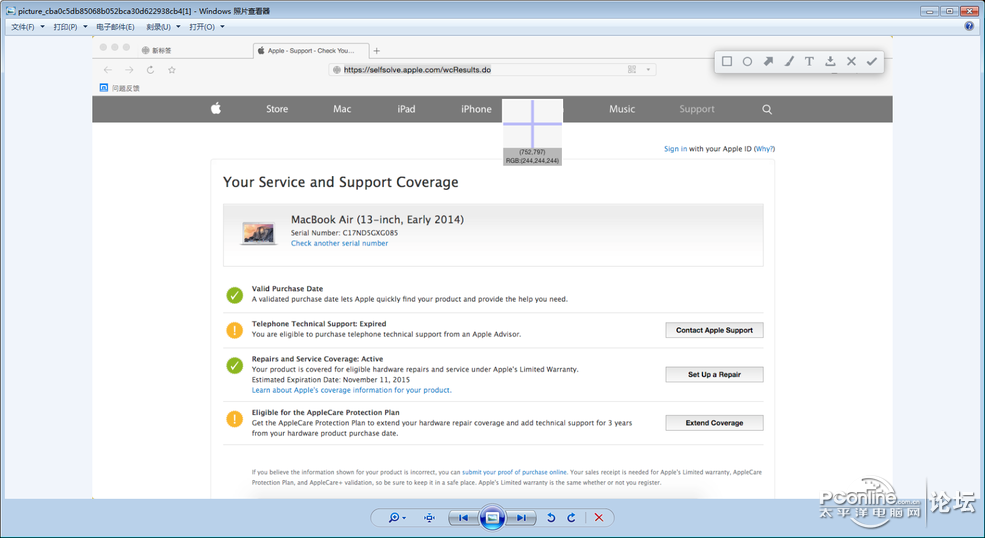Expand the address bar dropdown arrow
985x538 pixels.
point(648,70)
